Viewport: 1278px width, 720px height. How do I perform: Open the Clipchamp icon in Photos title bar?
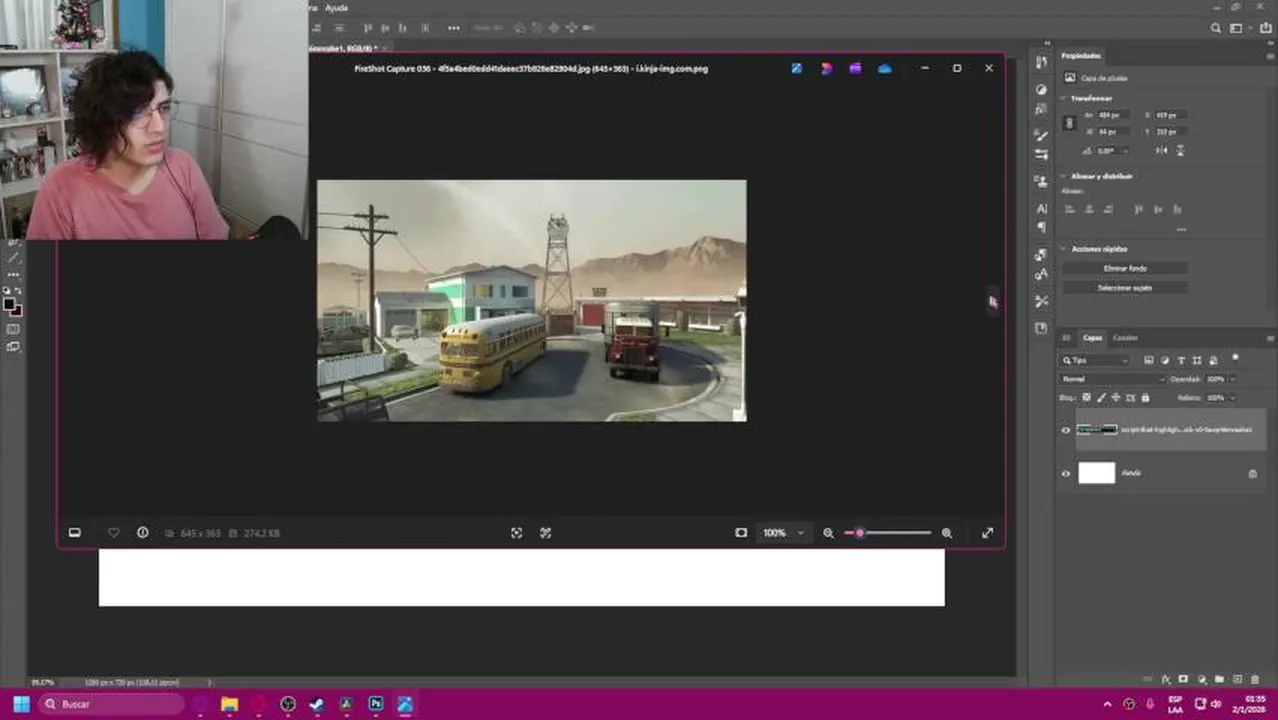[855, 68]
